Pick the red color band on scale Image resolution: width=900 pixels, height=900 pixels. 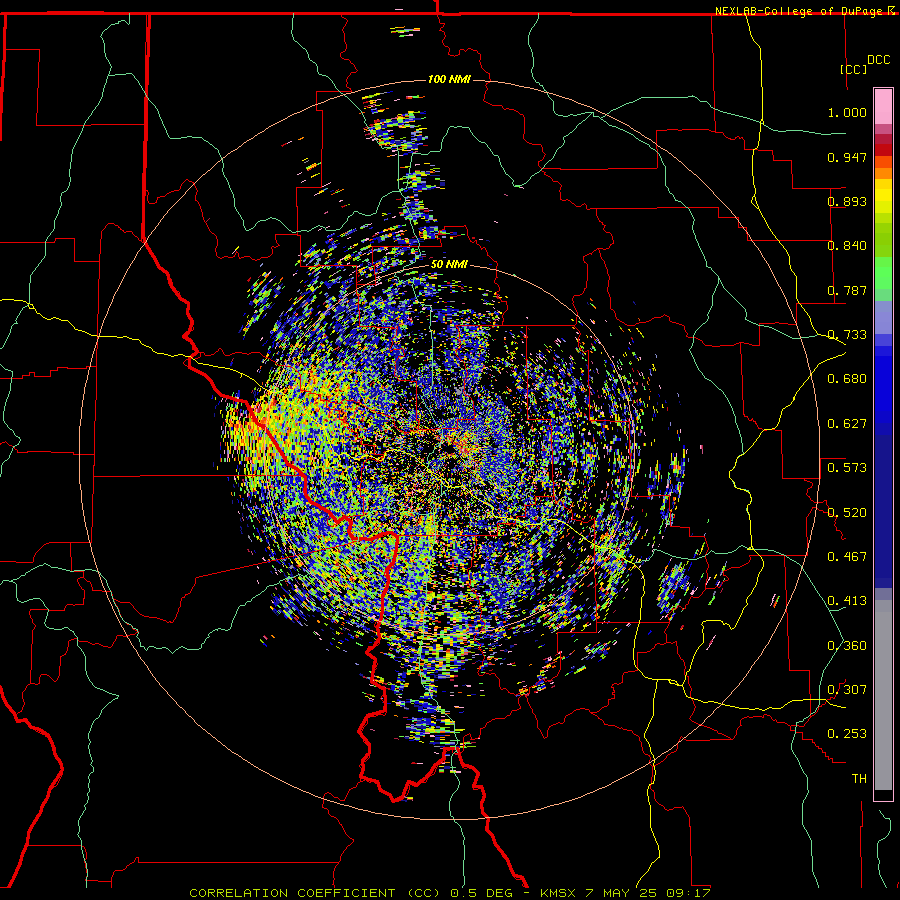(x=883, y=149)
